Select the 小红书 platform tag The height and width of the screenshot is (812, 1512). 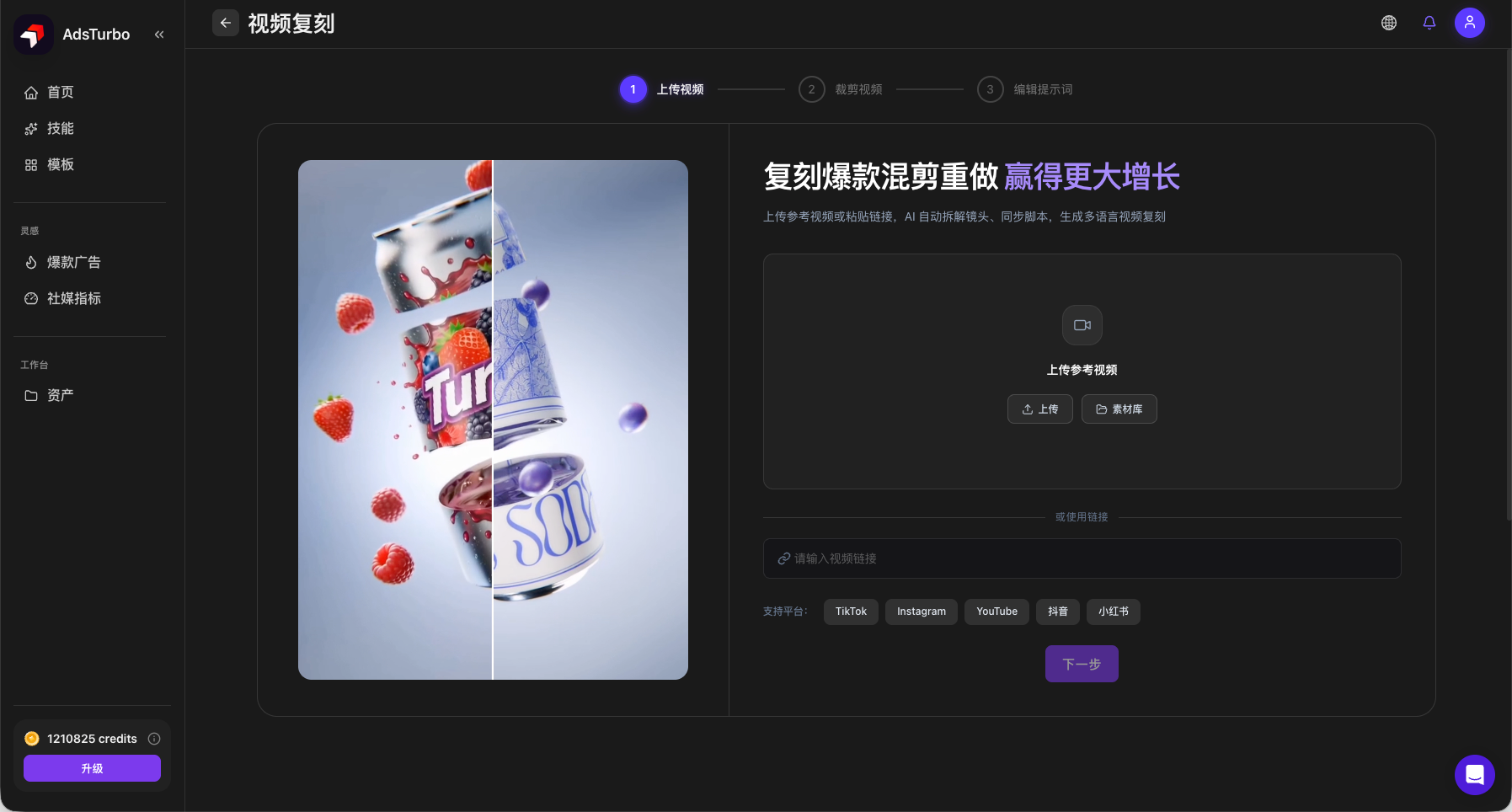[1114, 612]
